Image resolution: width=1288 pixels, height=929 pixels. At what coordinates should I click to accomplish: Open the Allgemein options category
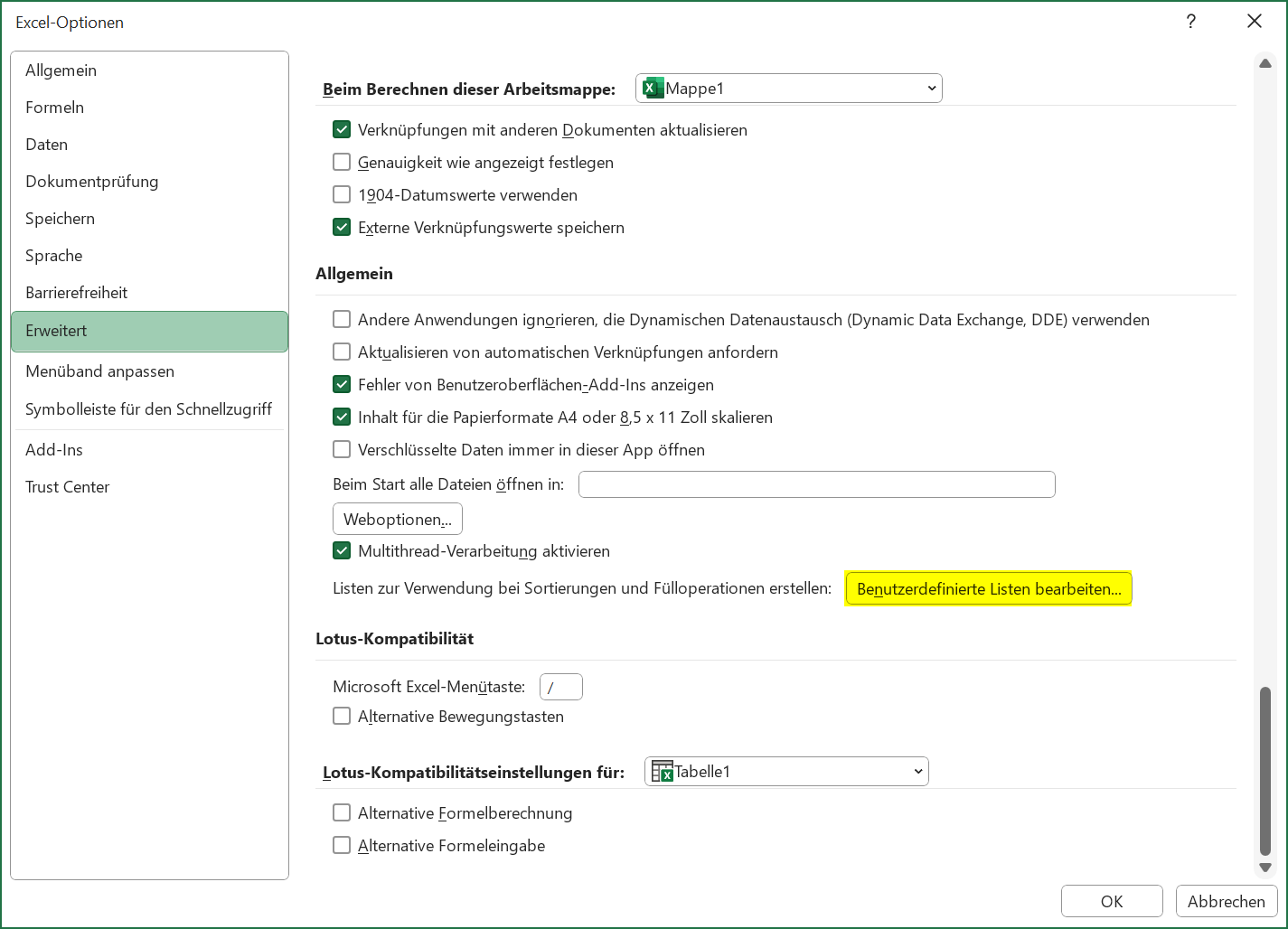click(149, 70)
